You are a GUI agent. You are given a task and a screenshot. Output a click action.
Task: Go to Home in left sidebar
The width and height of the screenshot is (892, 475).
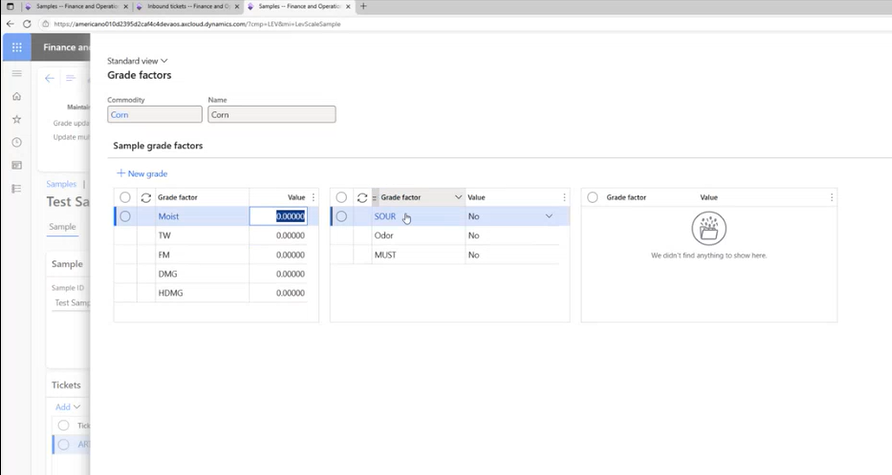16,97
